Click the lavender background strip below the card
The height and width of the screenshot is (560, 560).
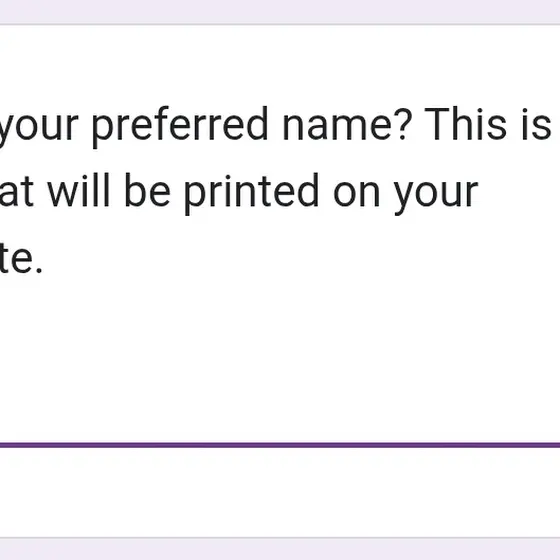point(280,549)
